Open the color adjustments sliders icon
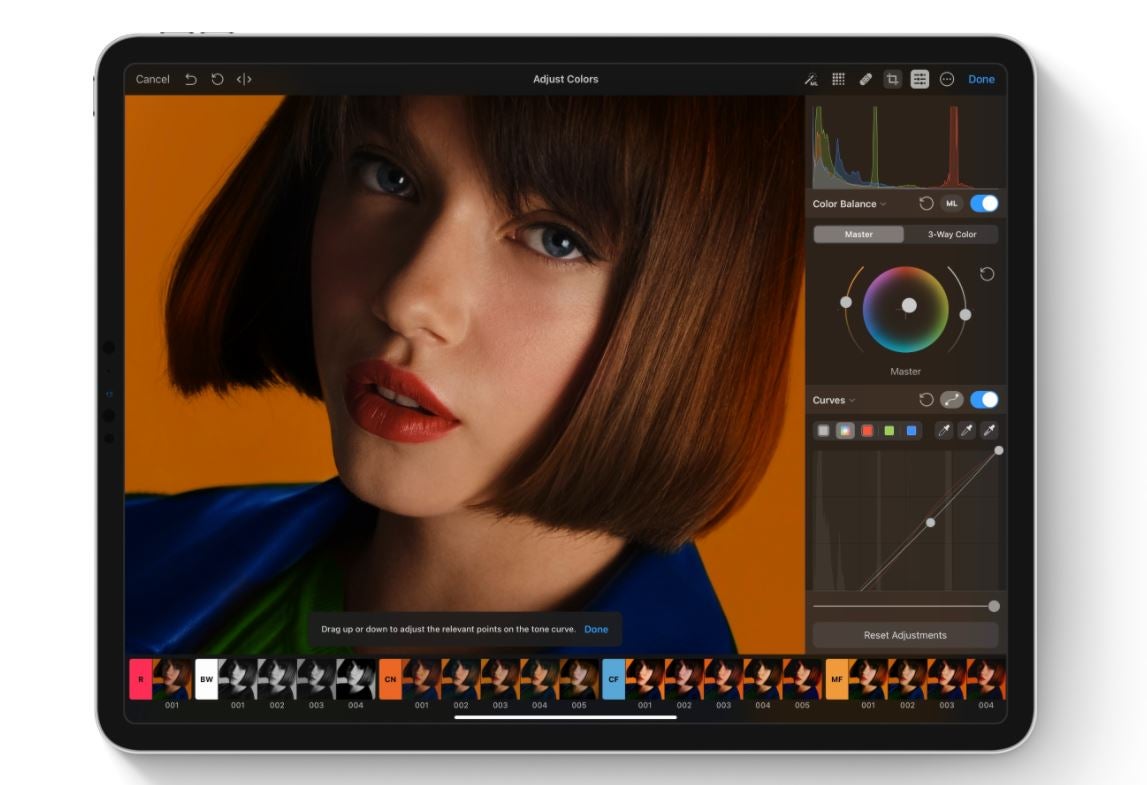The width and height of the screenshot is (1147, 785). pos(920,79)
